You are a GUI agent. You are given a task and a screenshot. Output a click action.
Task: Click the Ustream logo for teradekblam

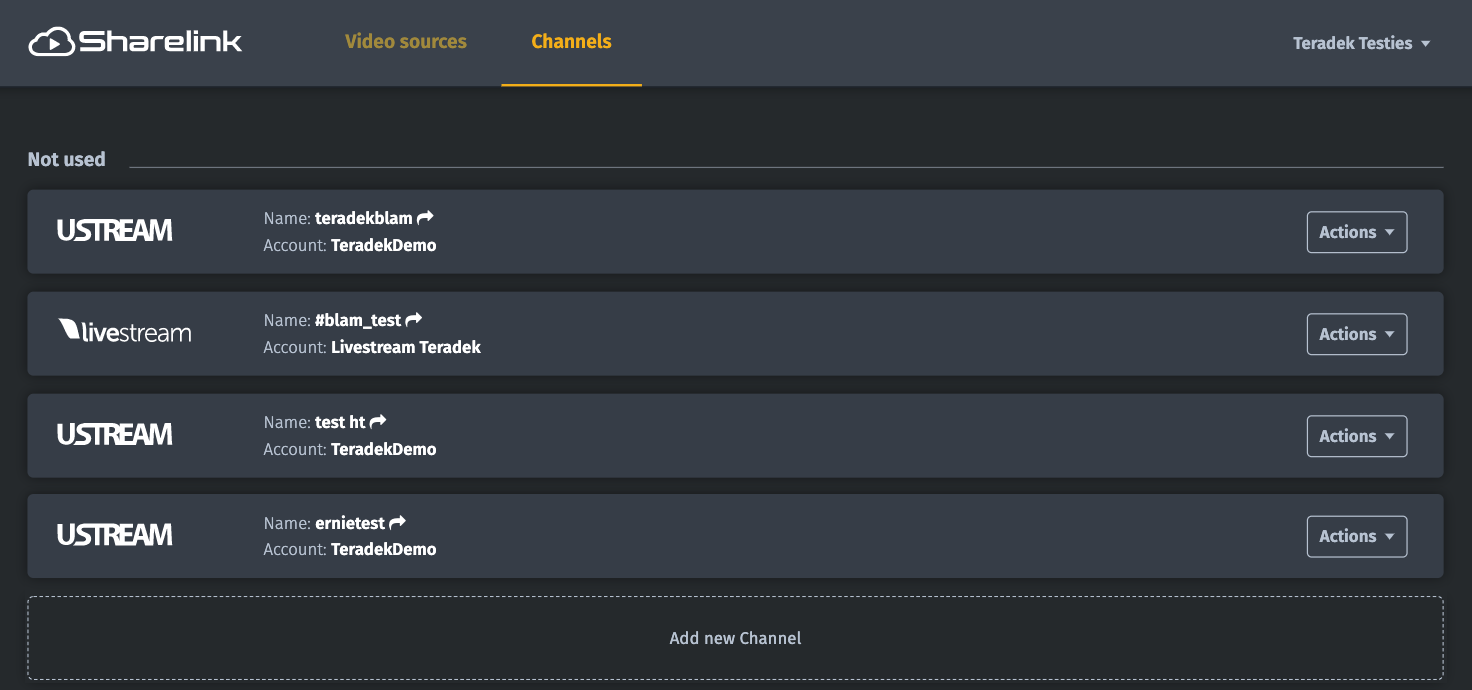tap(114, 231)
